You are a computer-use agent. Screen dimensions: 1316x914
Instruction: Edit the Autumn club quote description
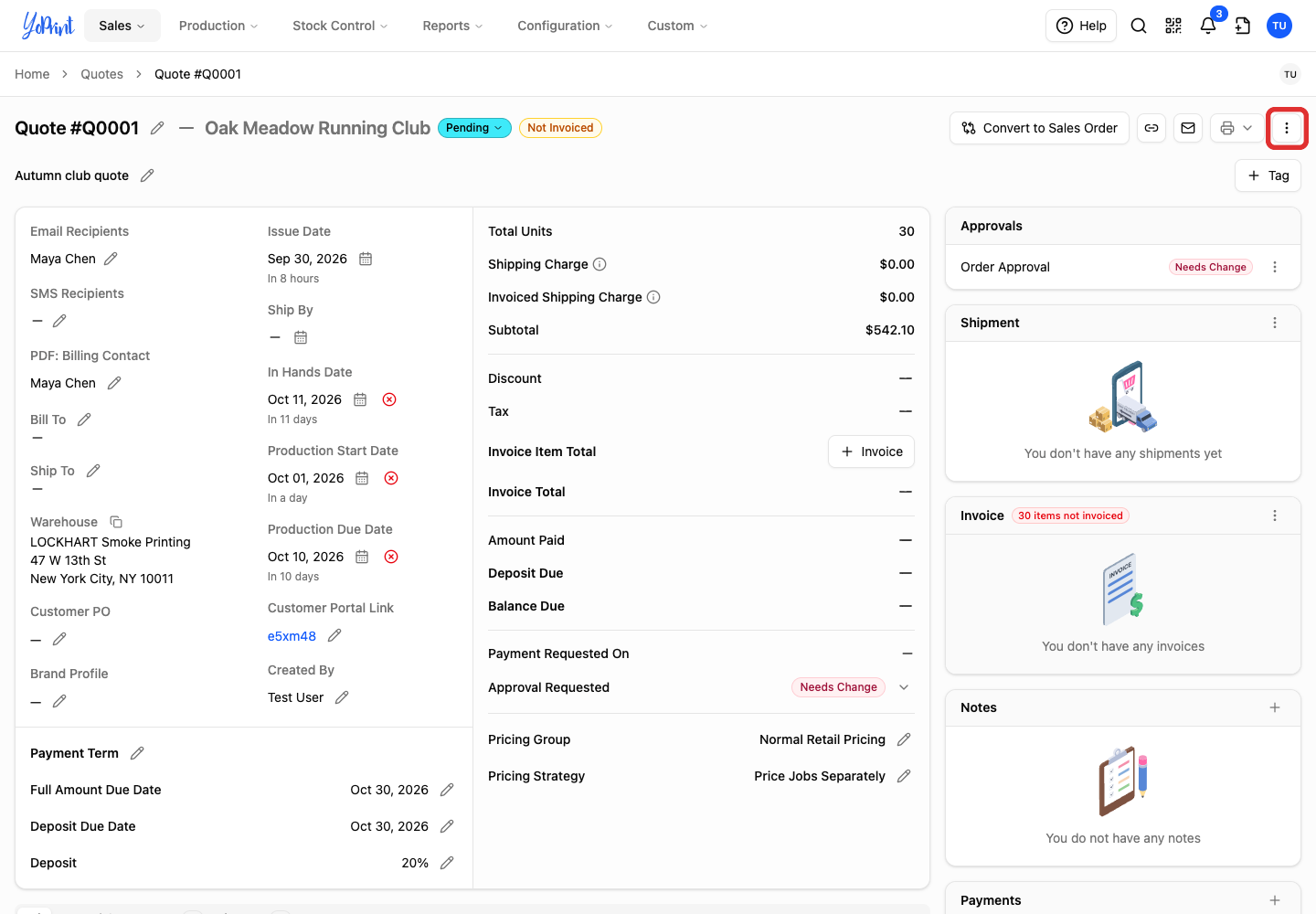tap(147, 175)
